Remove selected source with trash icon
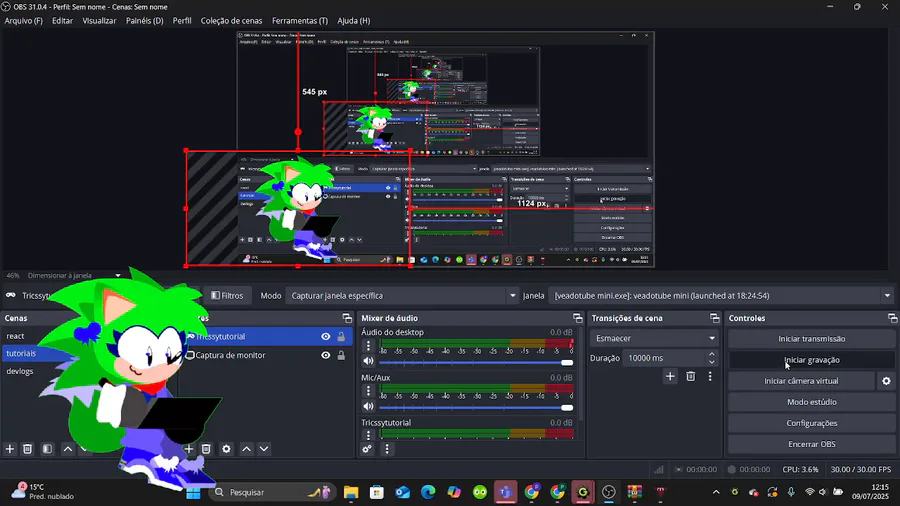The image size is (900, 506). 206,449
